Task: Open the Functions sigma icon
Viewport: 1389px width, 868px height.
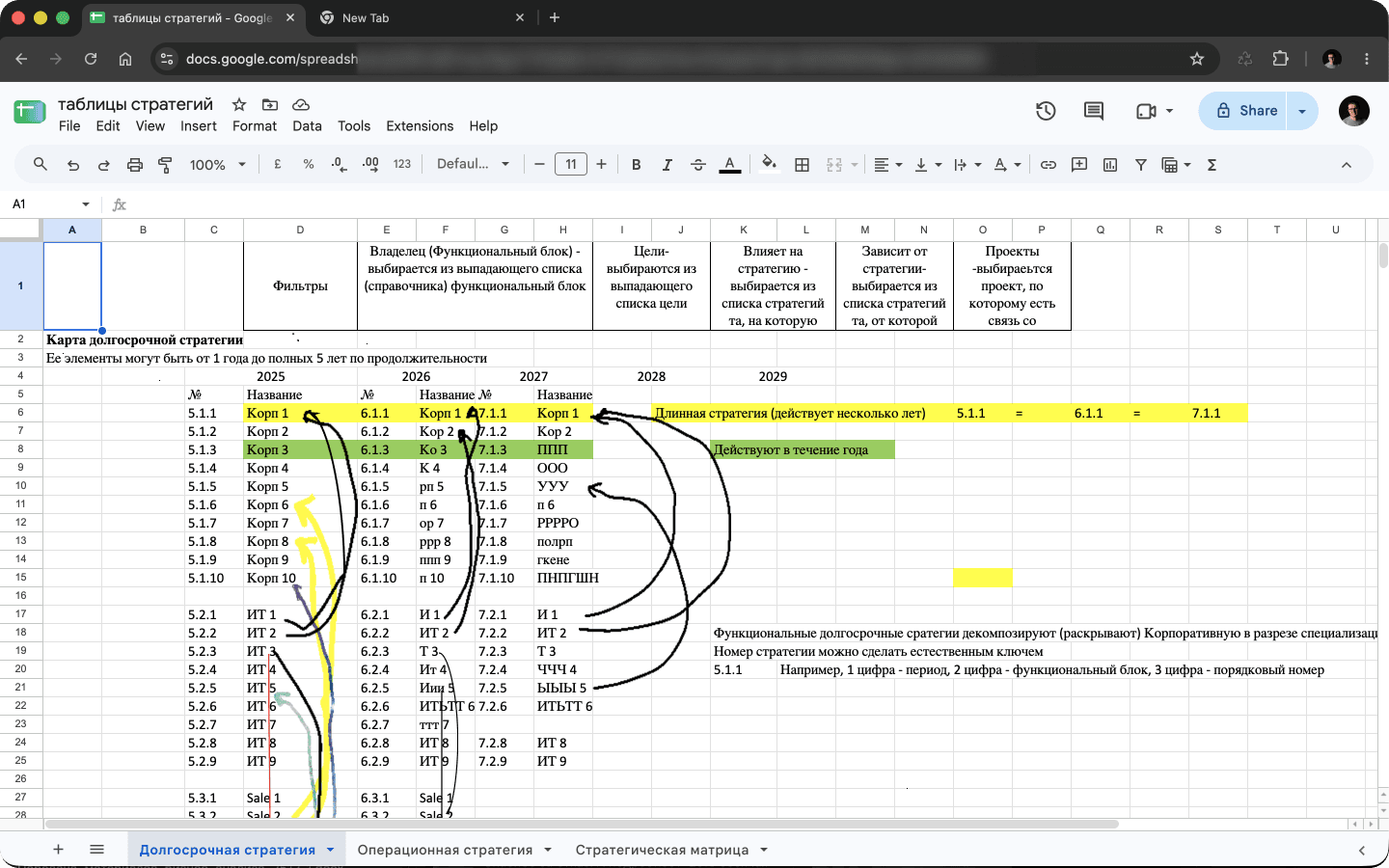Action: (x=1212, y=165)
